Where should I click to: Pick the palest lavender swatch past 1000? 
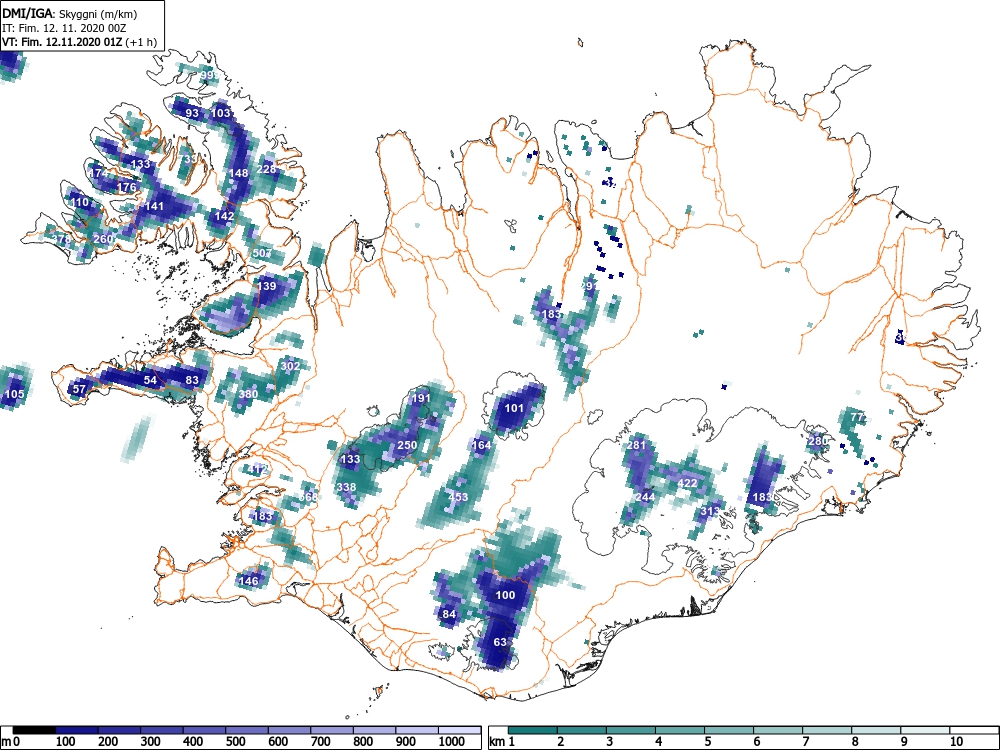[460, 730]
